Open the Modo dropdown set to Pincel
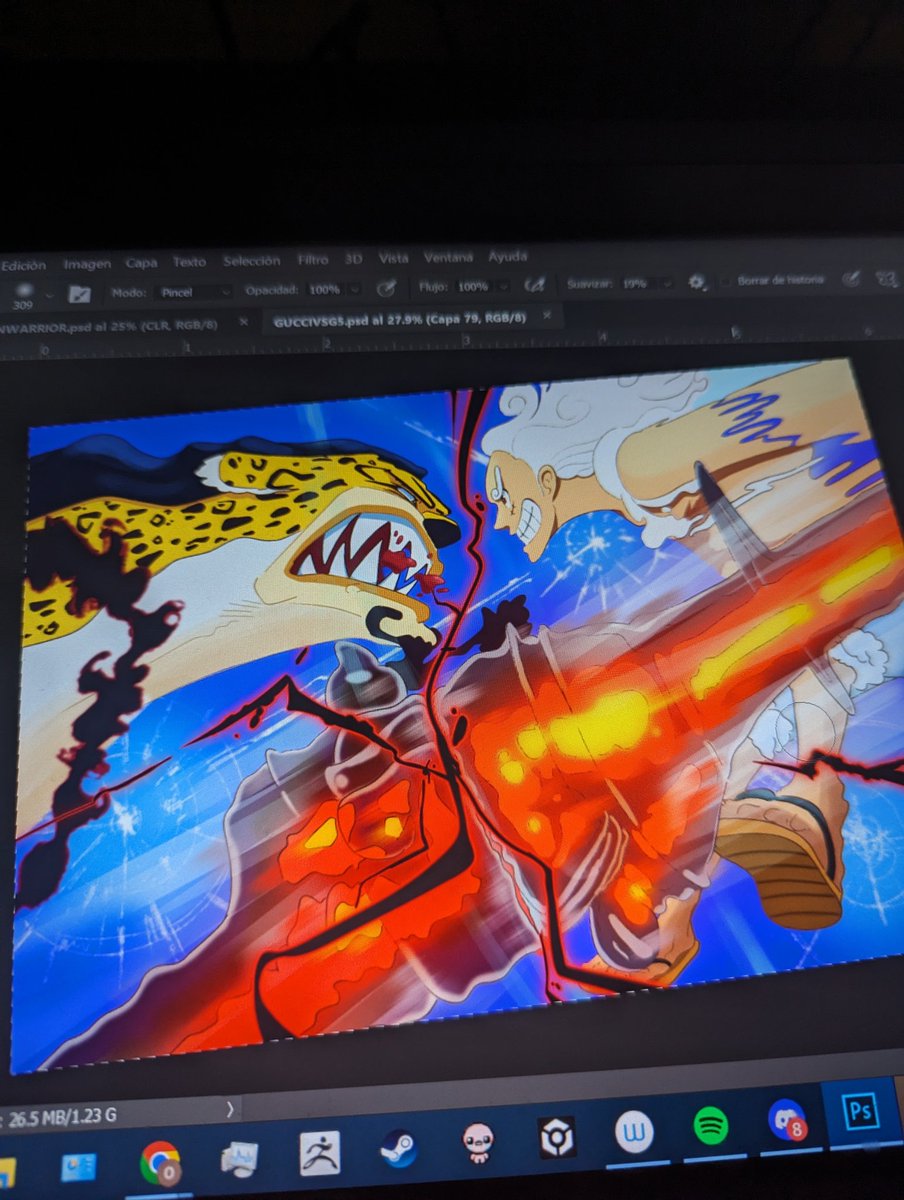904x1200 pixels. point(190,291)
